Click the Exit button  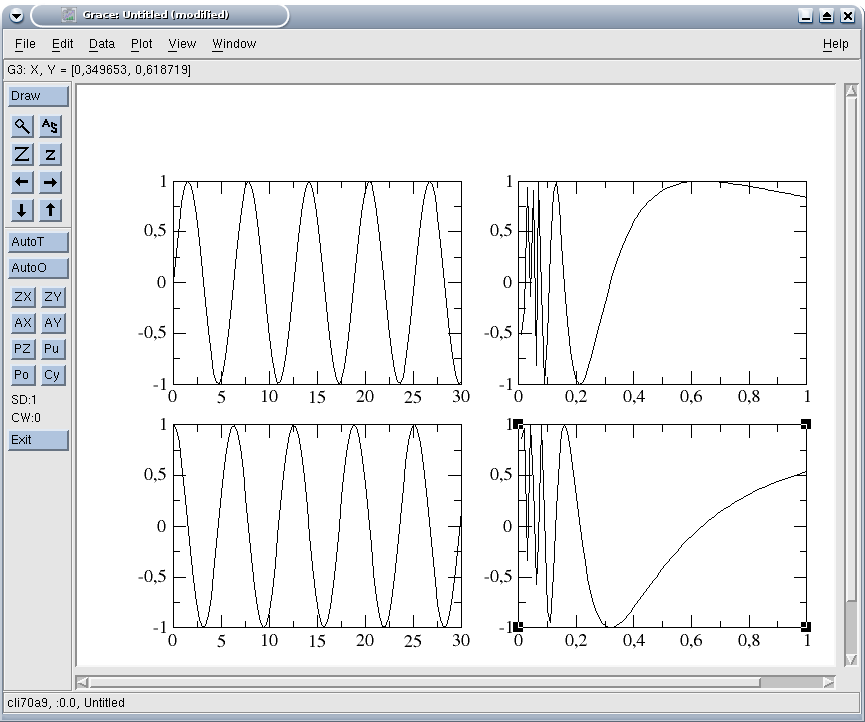click(38, 440)
